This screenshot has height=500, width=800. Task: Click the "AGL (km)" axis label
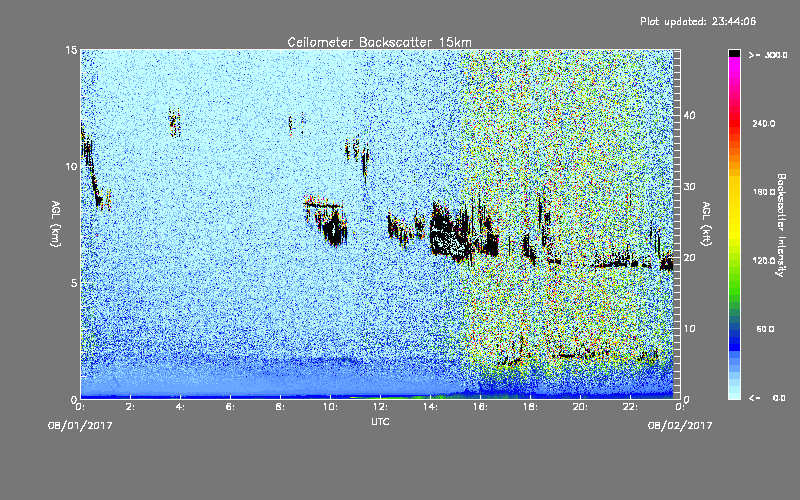[56, 223]
